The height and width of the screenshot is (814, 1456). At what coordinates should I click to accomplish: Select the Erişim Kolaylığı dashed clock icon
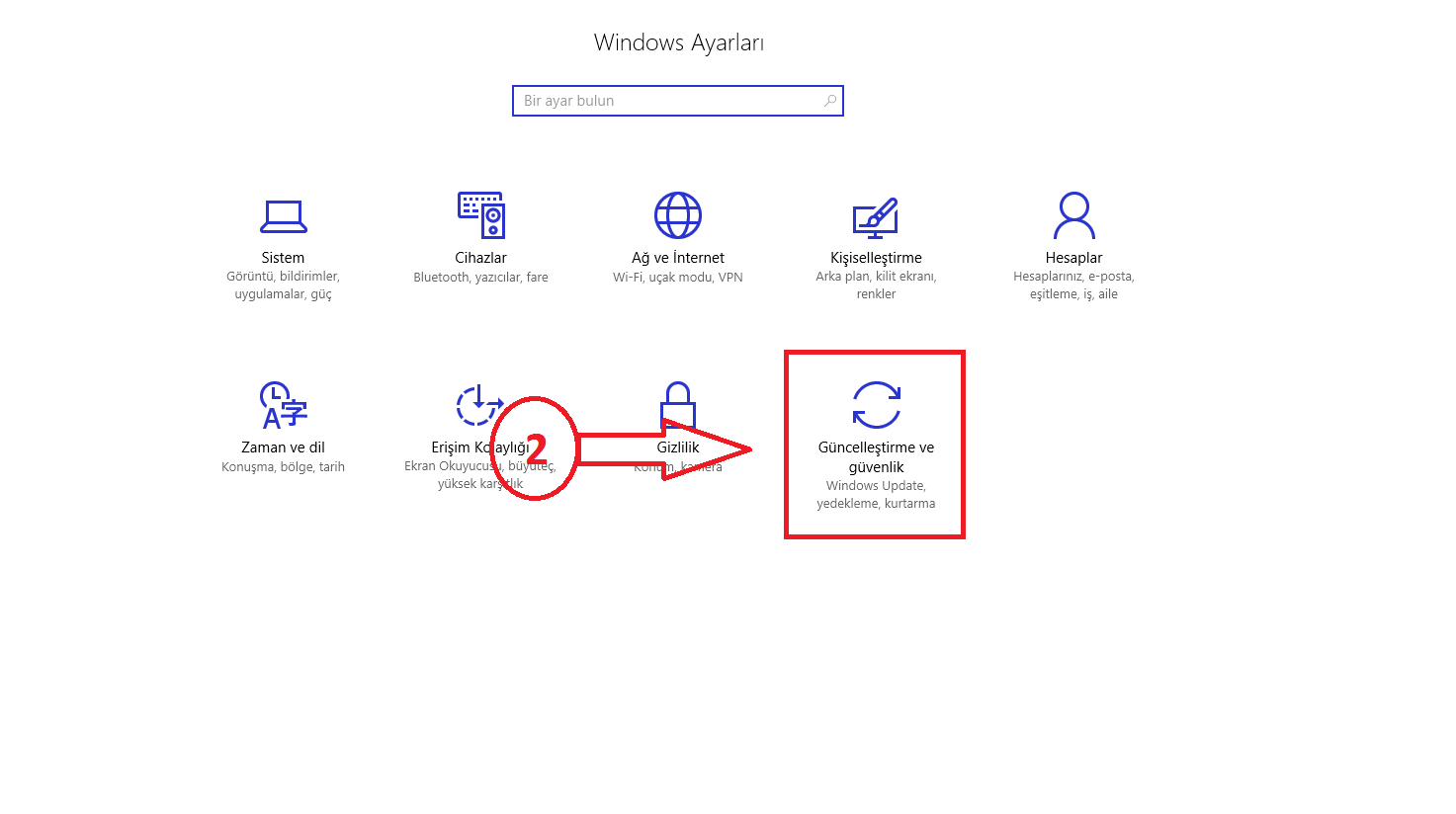[x=478, y=403]
